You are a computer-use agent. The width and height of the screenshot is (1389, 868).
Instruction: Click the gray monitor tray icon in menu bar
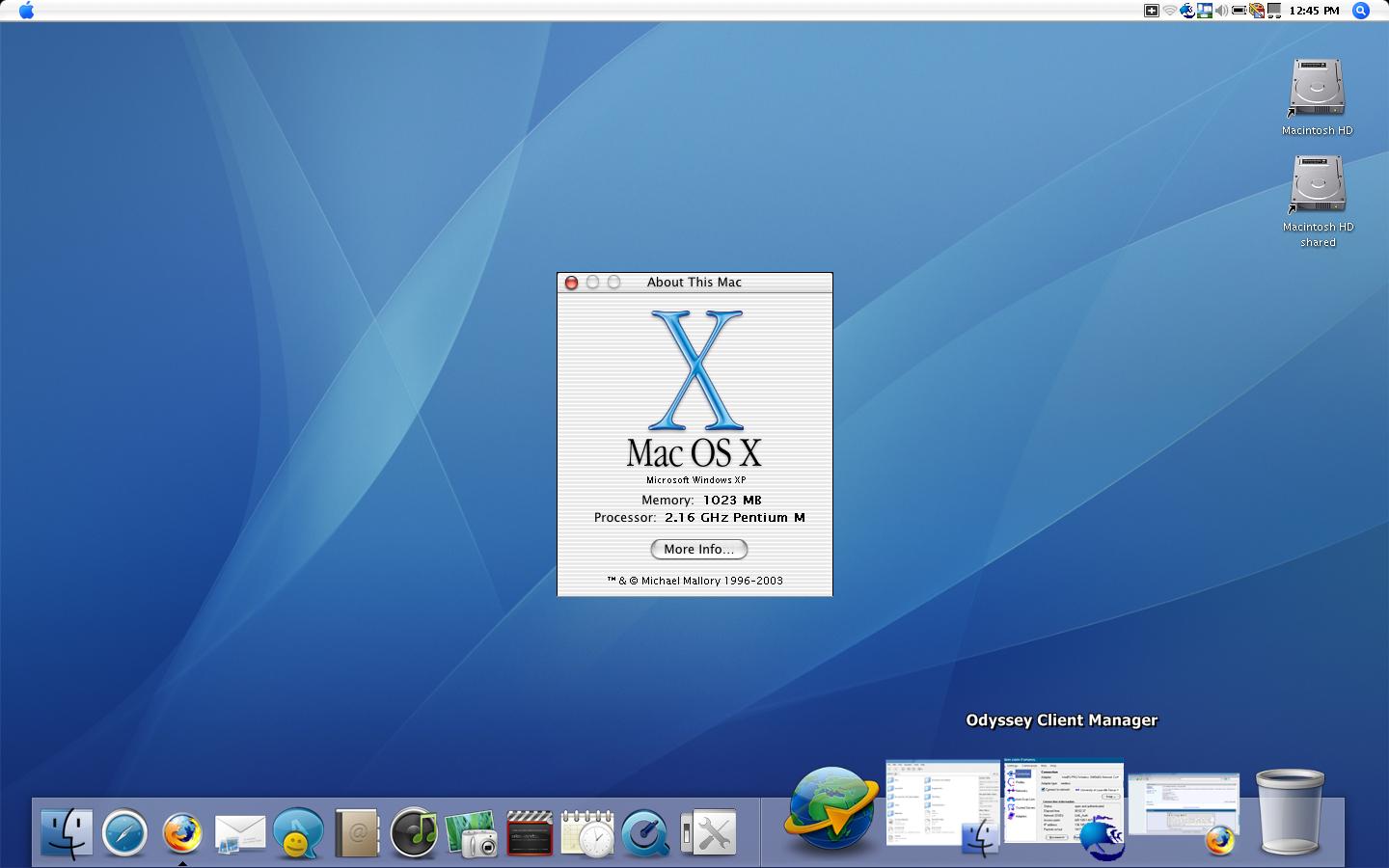pos(1274,11)
